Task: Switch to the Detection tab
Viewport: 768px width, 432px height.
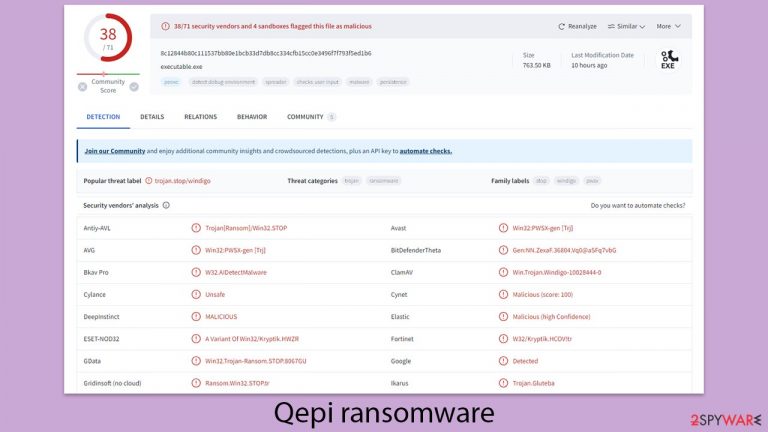Action: tap(103, 117)
